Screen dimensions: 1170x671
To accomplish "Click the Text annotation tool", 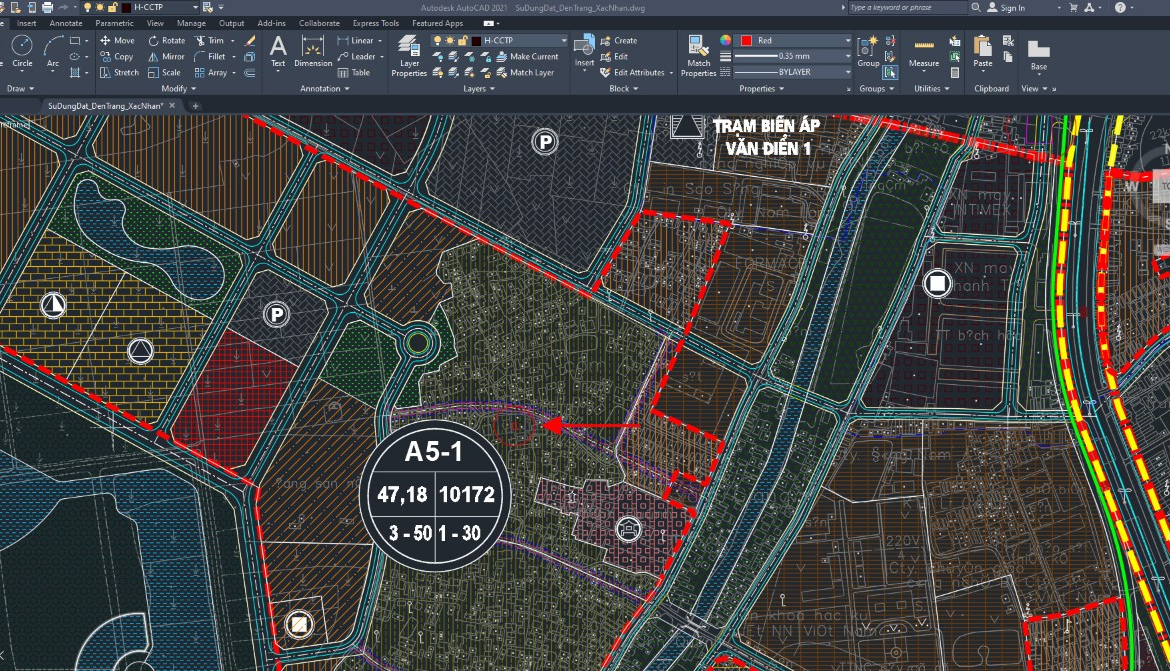I will click(278, 51).
